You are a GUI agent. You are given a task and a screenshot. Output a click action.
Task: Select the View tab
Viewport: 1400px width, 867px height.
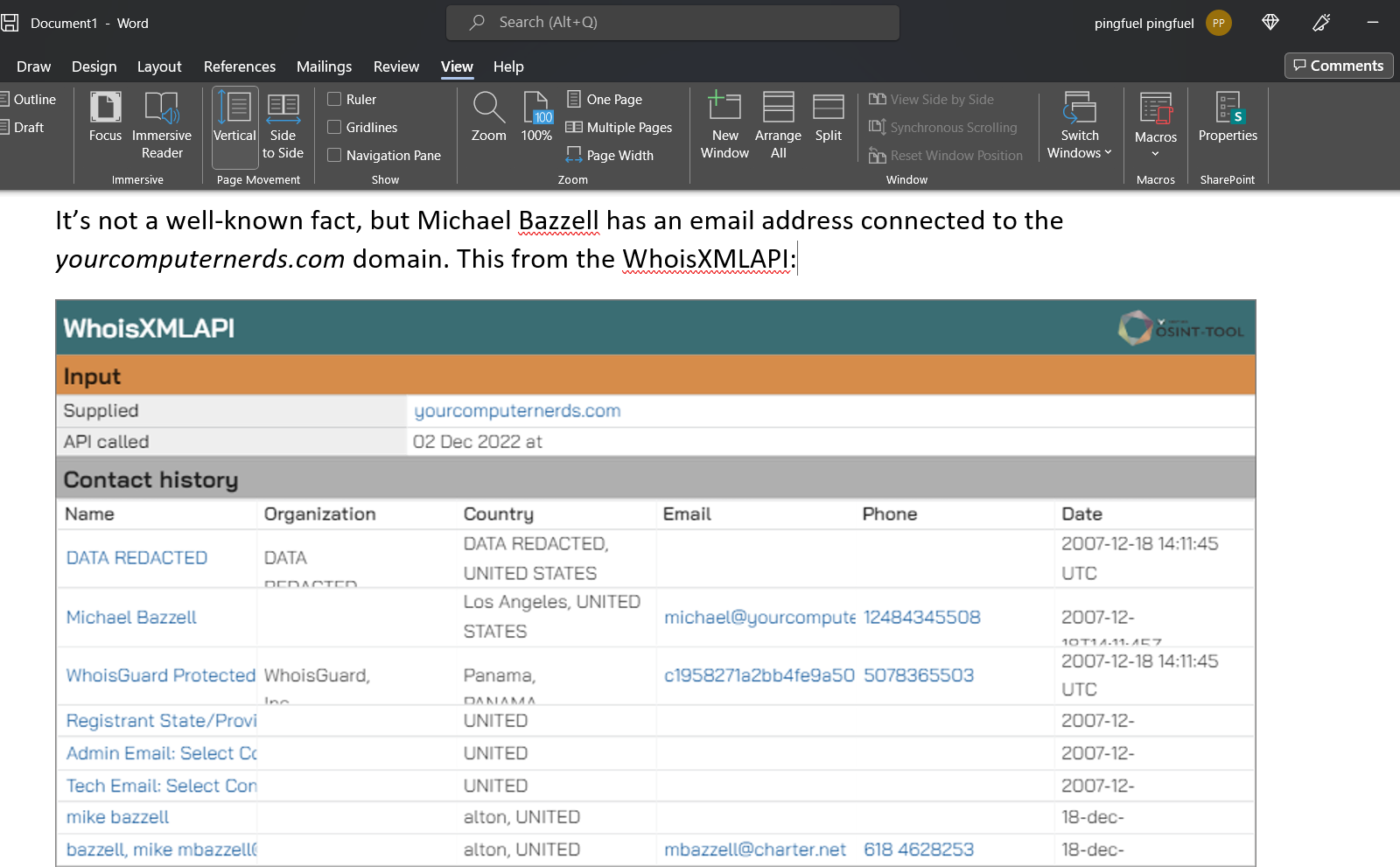[457, 66]
